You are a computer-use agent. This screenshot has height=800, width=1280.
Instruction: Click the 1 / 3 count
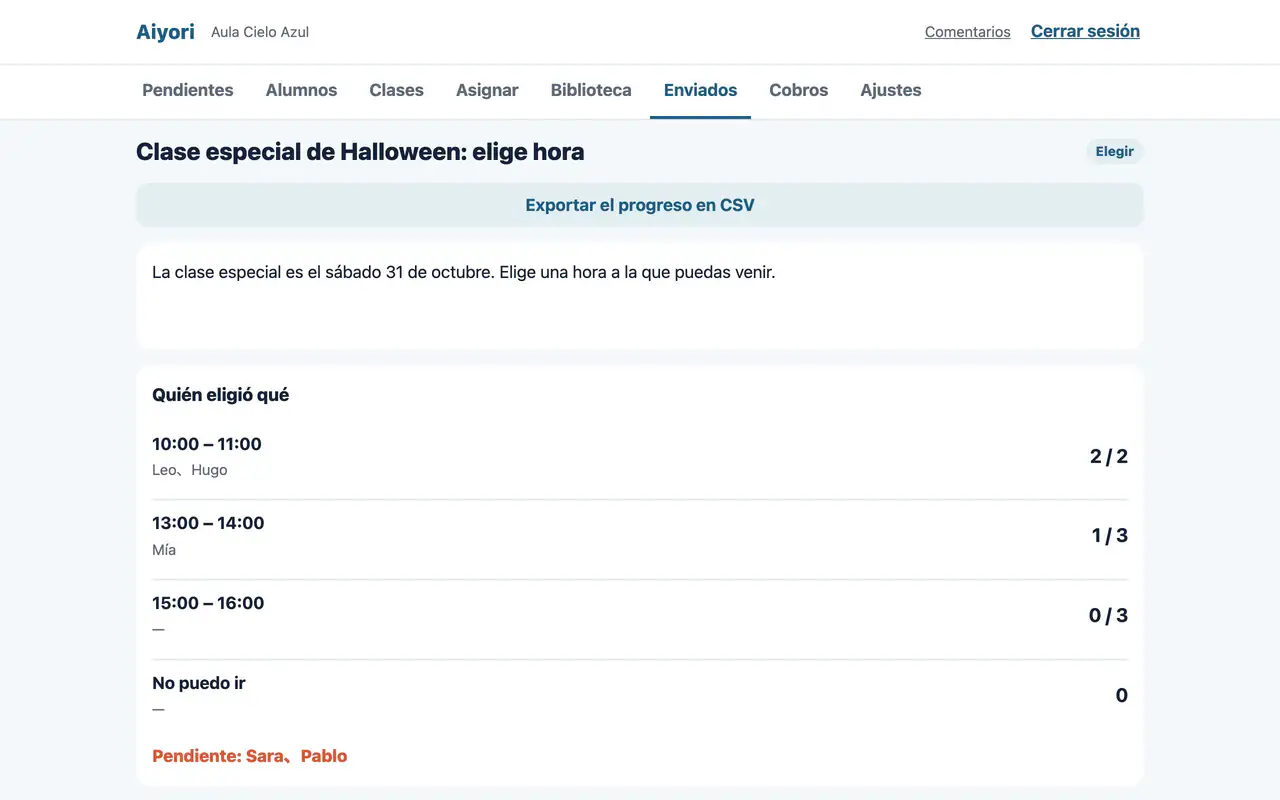(1110, 535)
